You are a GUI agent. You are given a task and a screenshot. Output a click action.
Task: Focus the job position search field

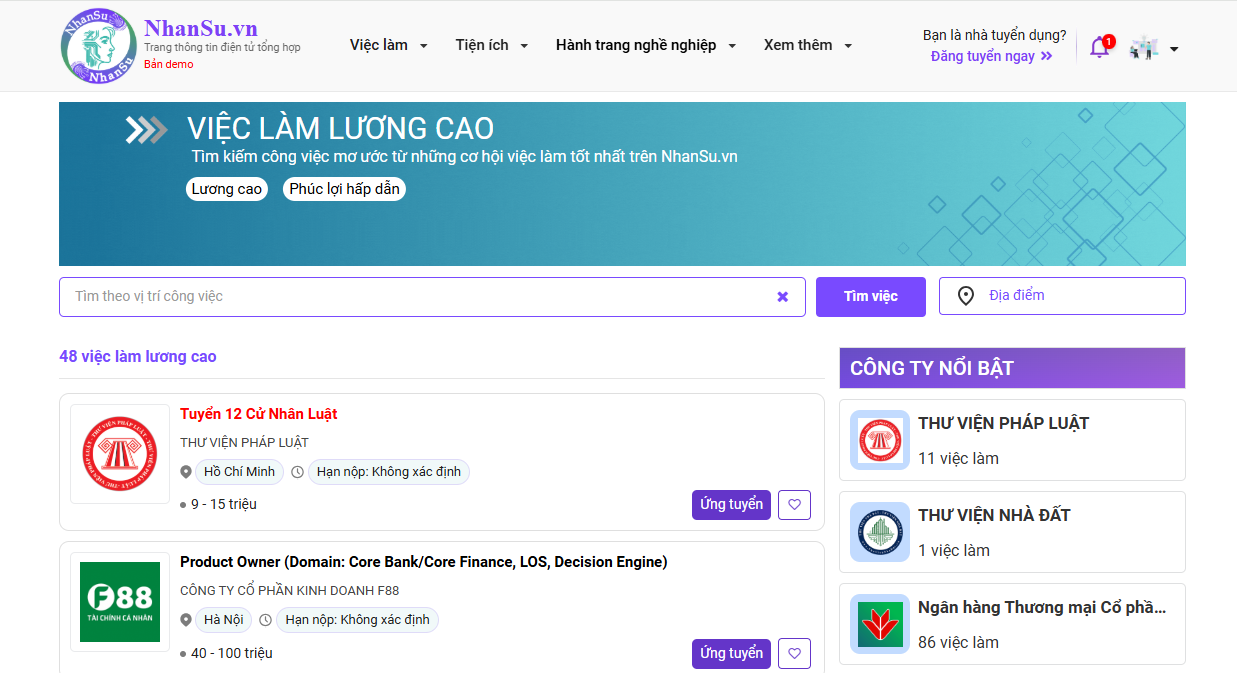click(432, 297)
